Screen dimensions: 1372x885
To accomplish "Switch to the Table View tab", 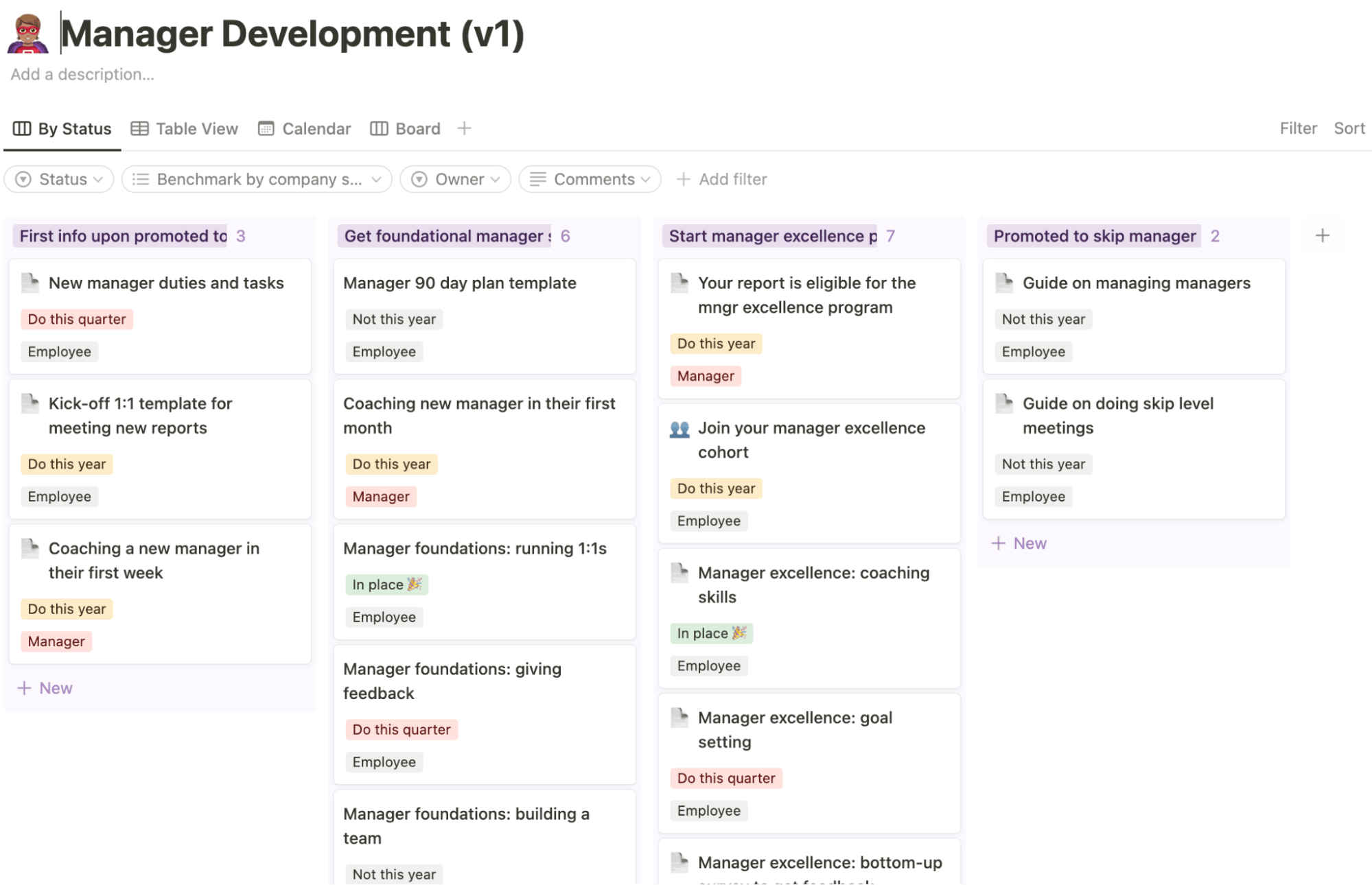I will click(x=196, y=128).
